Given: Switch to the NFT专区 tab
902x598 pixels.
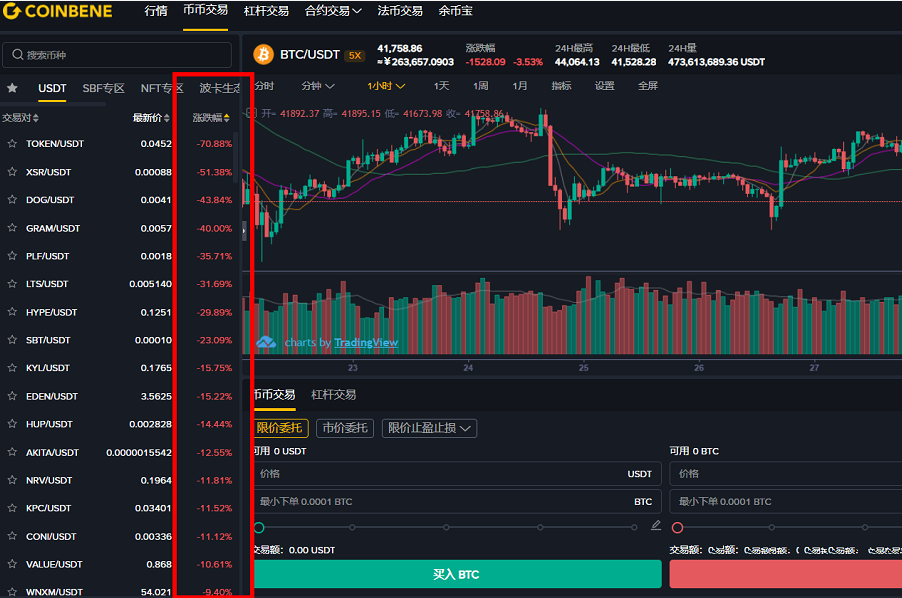Looking at the screenshot, I should tap(162, 89).
